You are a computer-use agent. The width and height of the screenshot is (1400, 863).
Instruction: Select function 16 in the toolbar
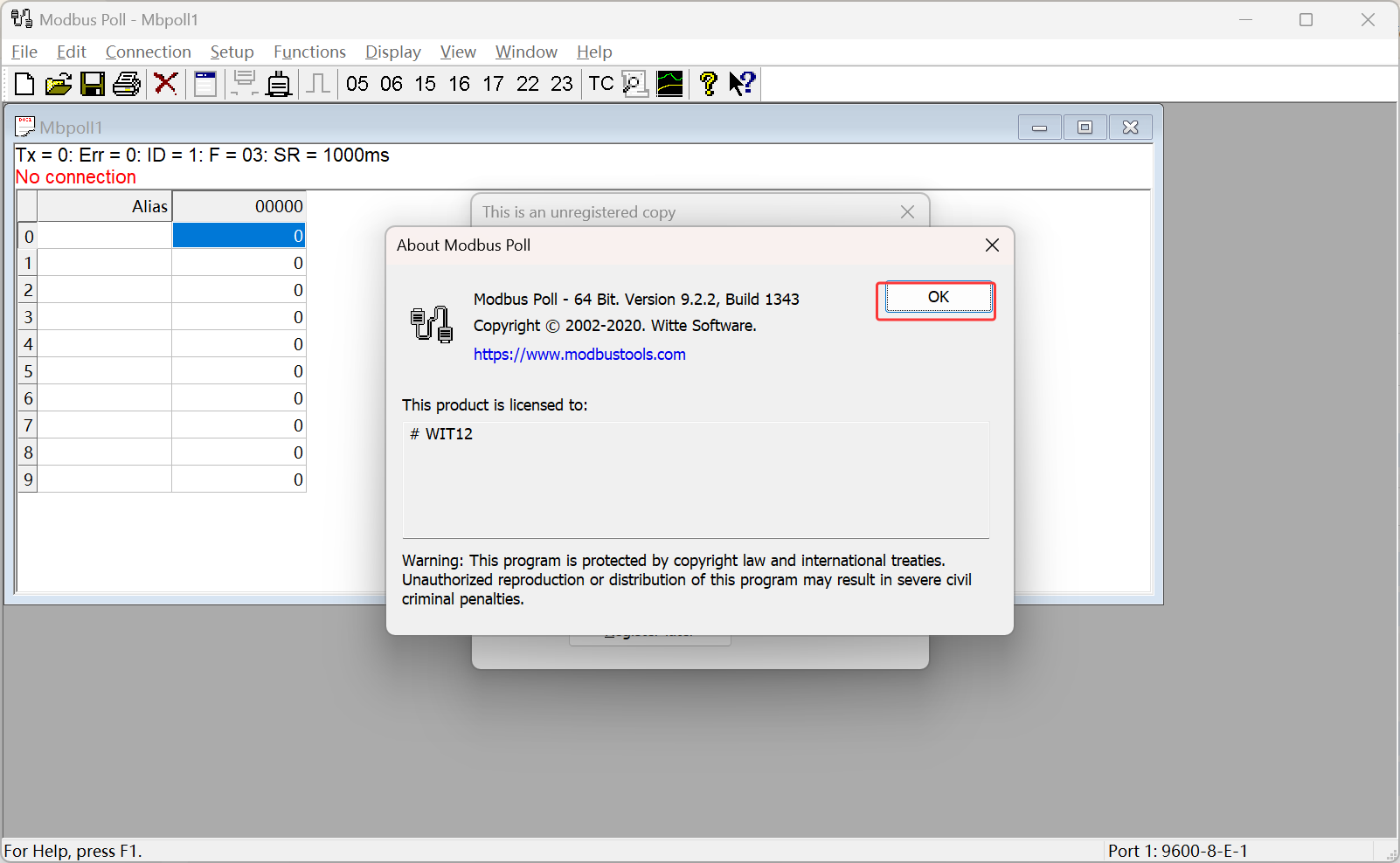[x=460, y=84]
